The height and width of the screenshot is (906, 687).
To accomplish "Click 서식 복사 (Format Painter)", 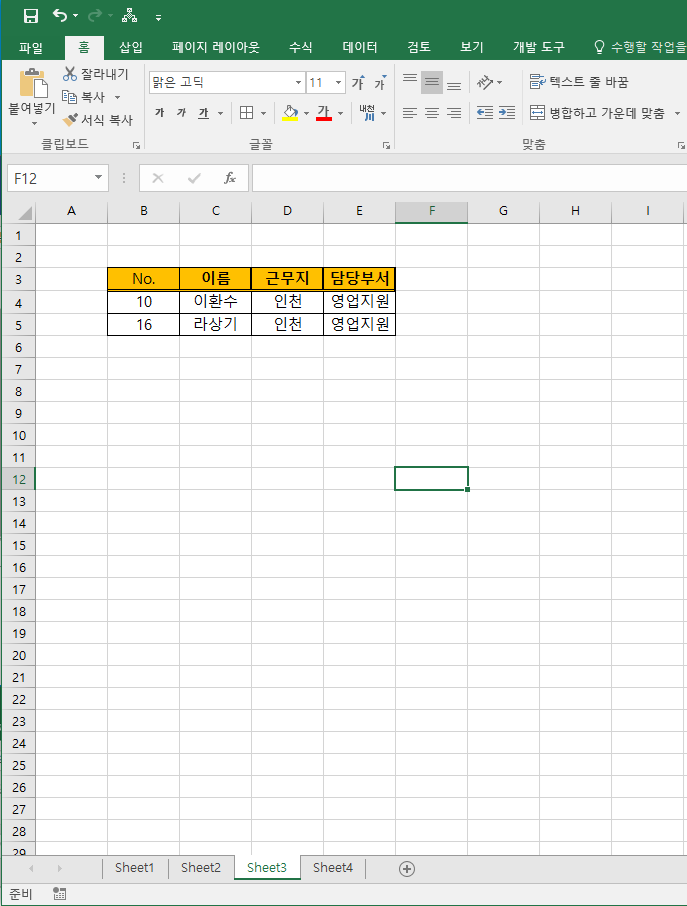I will pyautogui.click(x=98, y=120).
